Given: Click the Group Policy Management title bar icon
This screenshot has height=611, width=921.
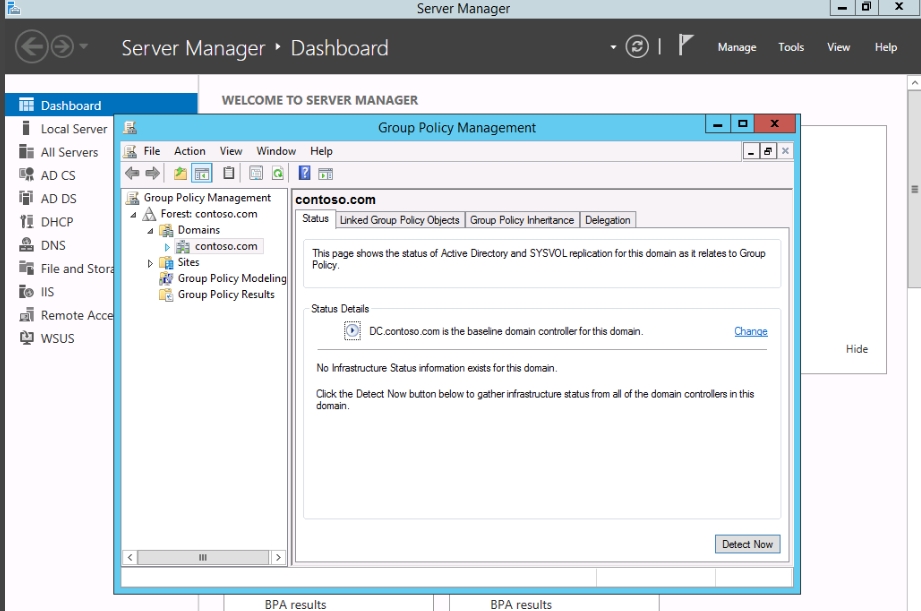Looking at the screenshot, I should pyautogui.click(x=130, y=127).
